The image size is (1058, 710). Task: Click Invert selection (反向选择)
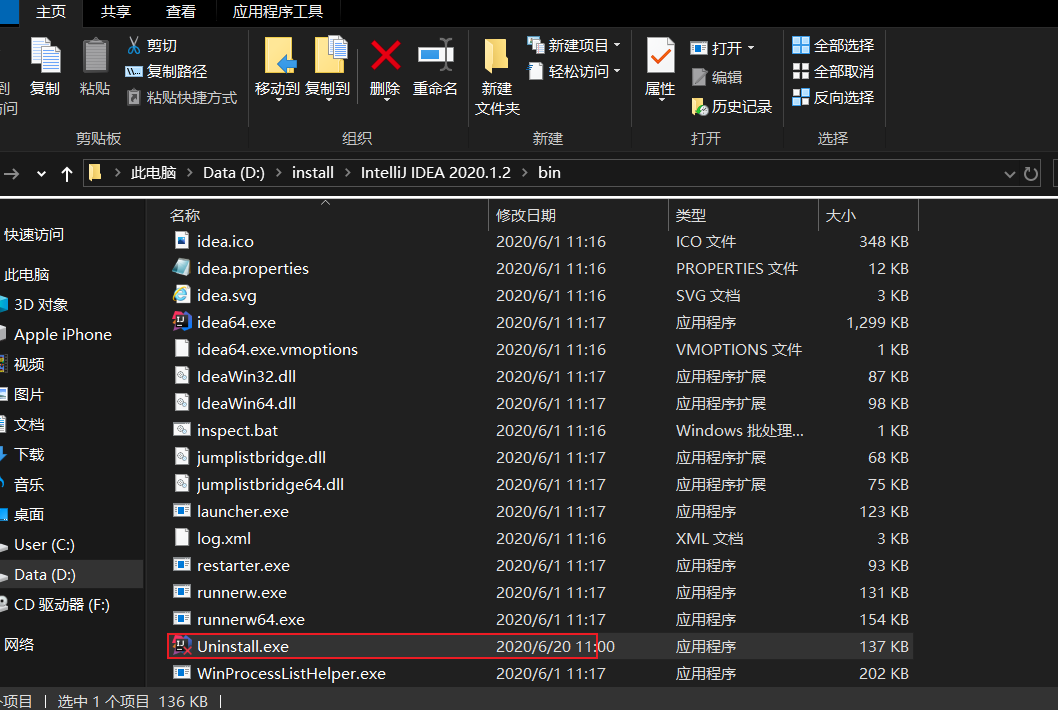[x=833, y=98]
